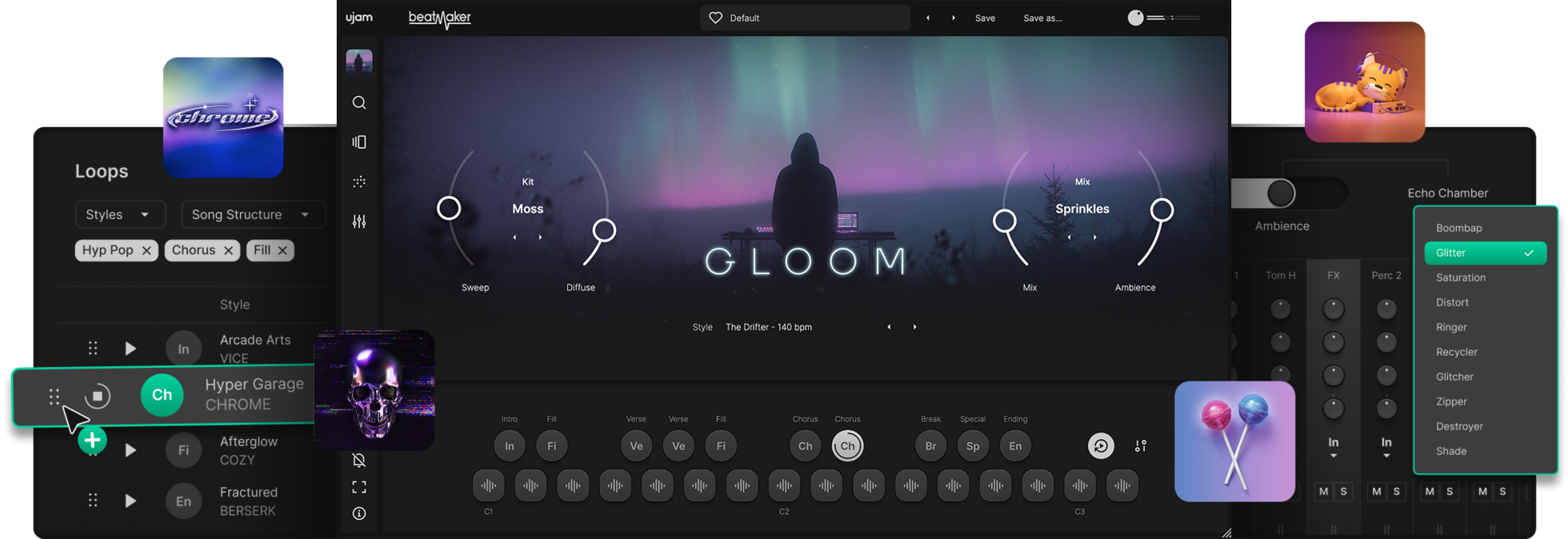The image size is (1568, 539).
Task: Choose Glitter in effects menu
Action: click(1486, 253)
